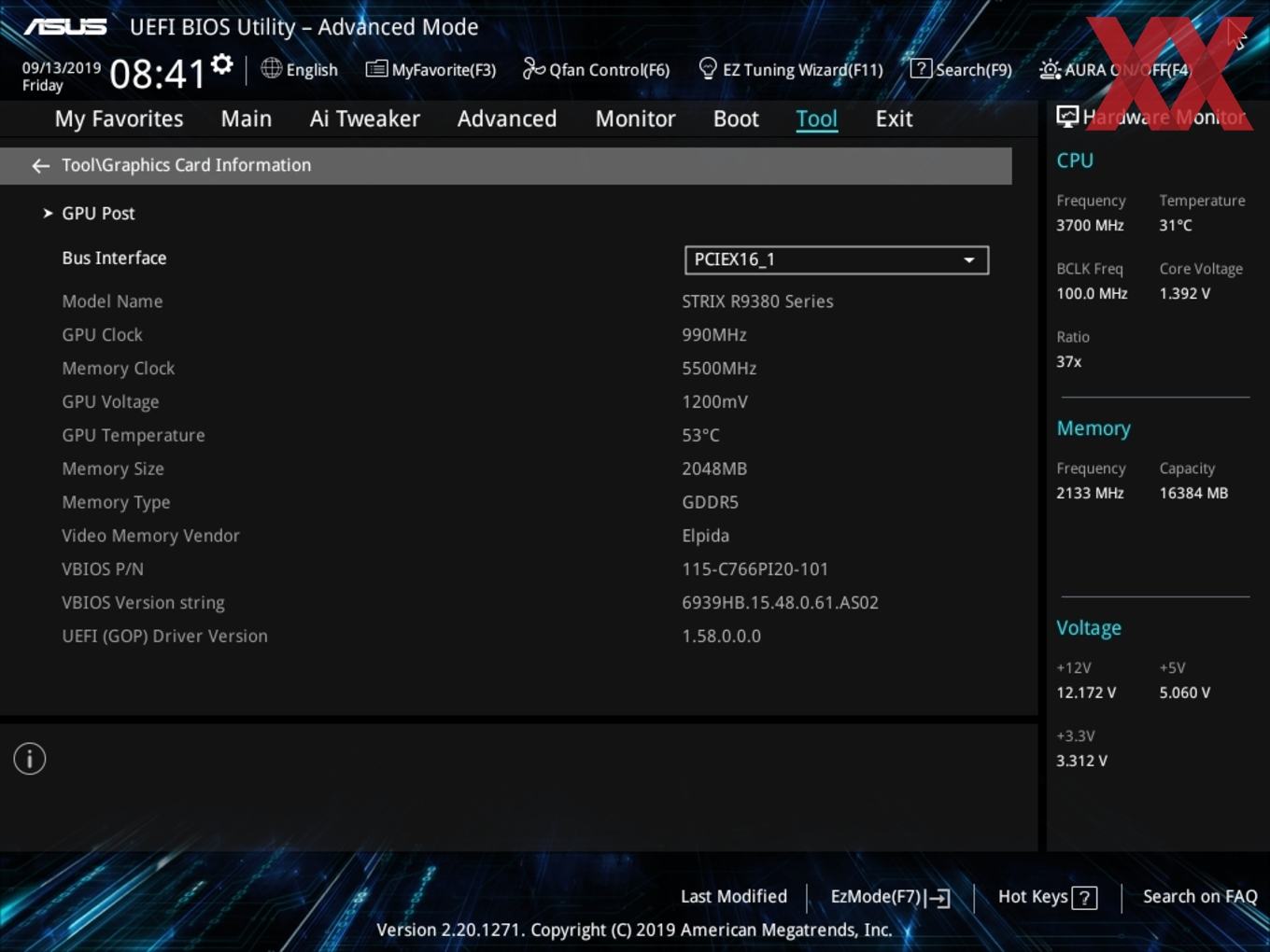Click the 08:41 clock time

pyautogui.click(x=157, y=74)
